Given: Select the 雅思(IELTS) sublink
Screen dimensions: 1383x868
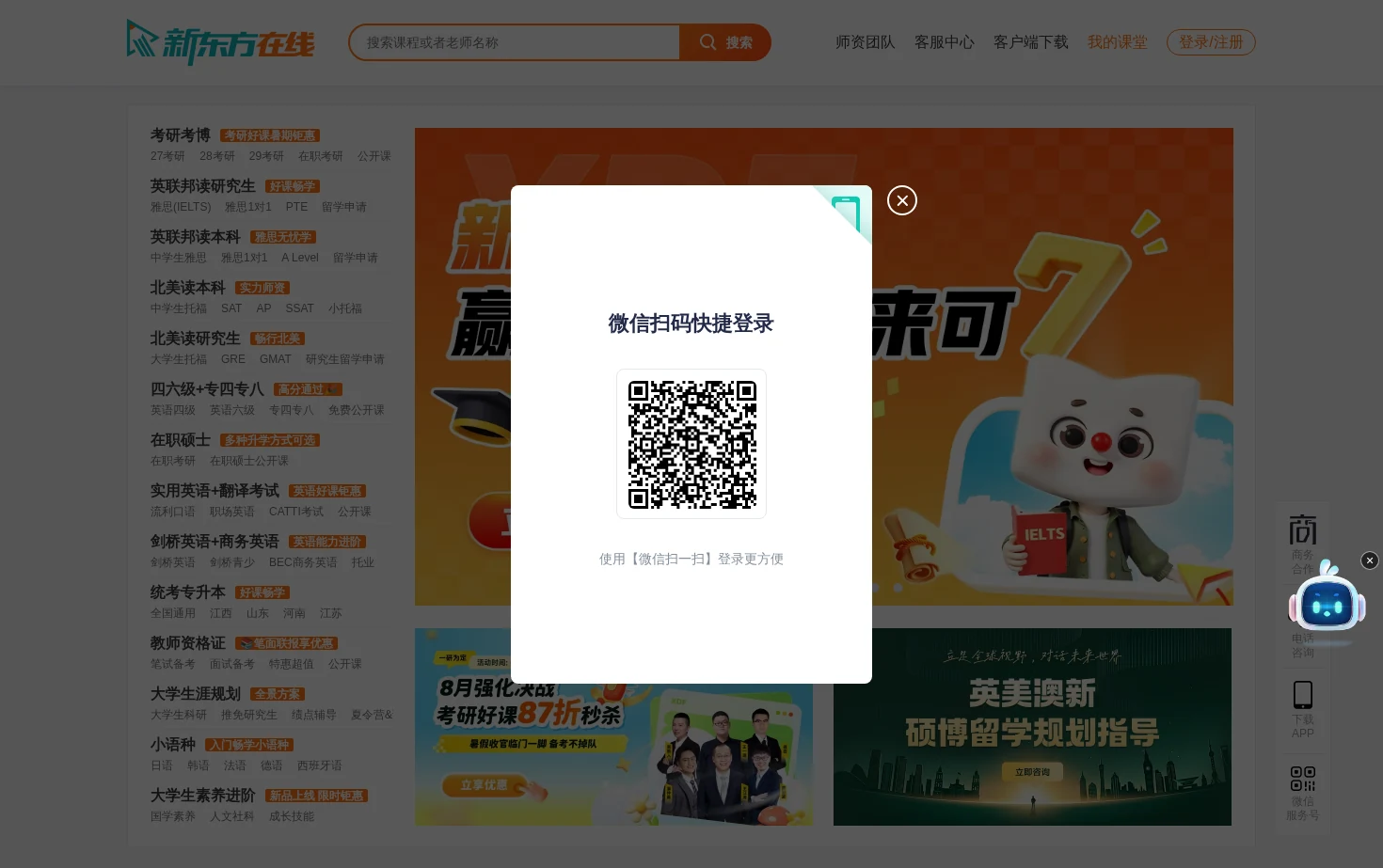Looking at the screenshot, I should [x=181, y=207].
